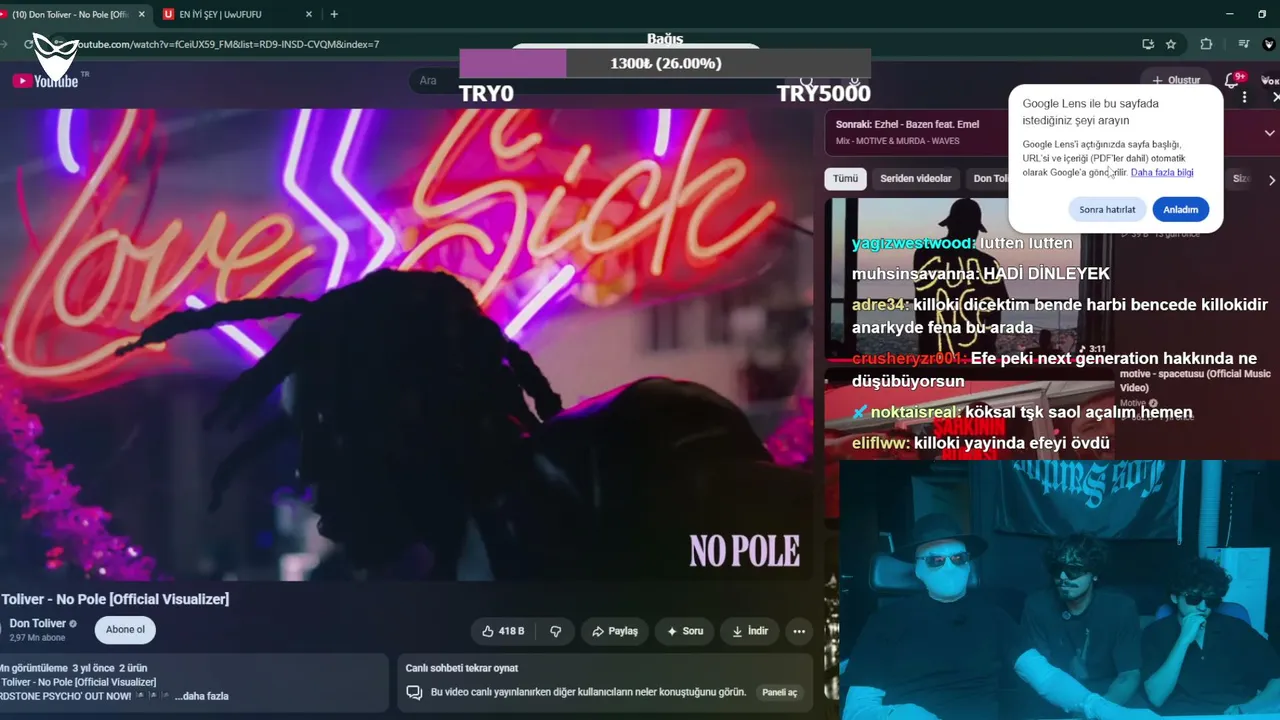Open the browser profile avatar
Screen dimensions: 1280x720
point(1269,44)
